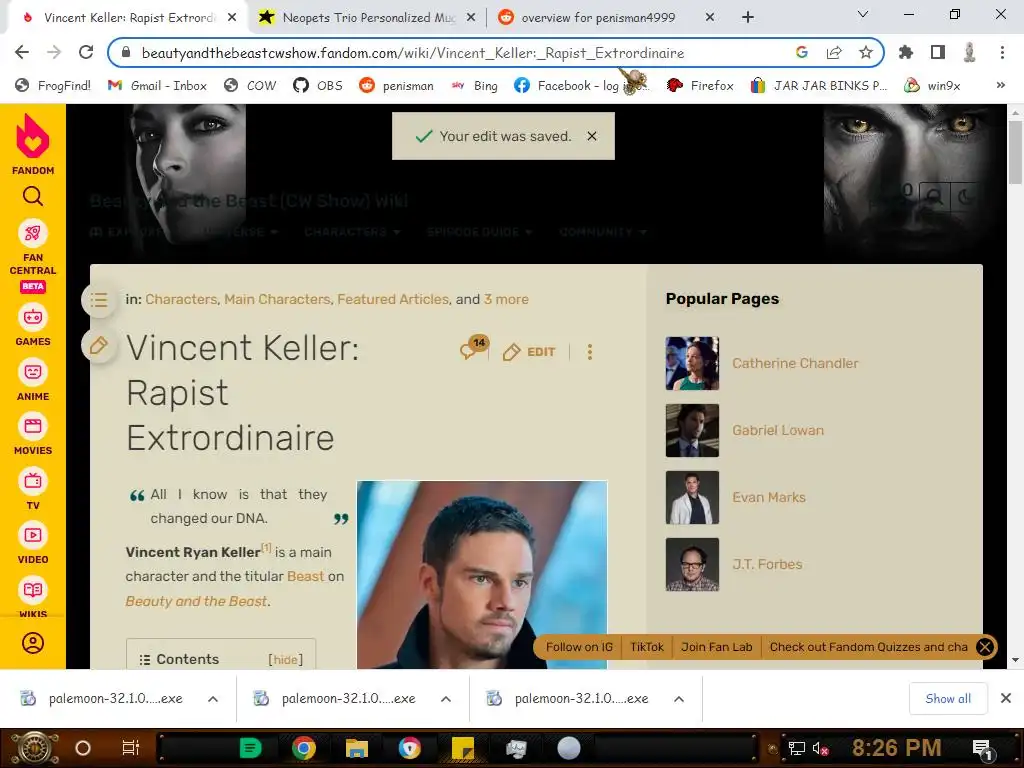This screenshot has height=768, width=1024.
Task: Open the page's three-dot more actions menu
Action: click(590, 352)
